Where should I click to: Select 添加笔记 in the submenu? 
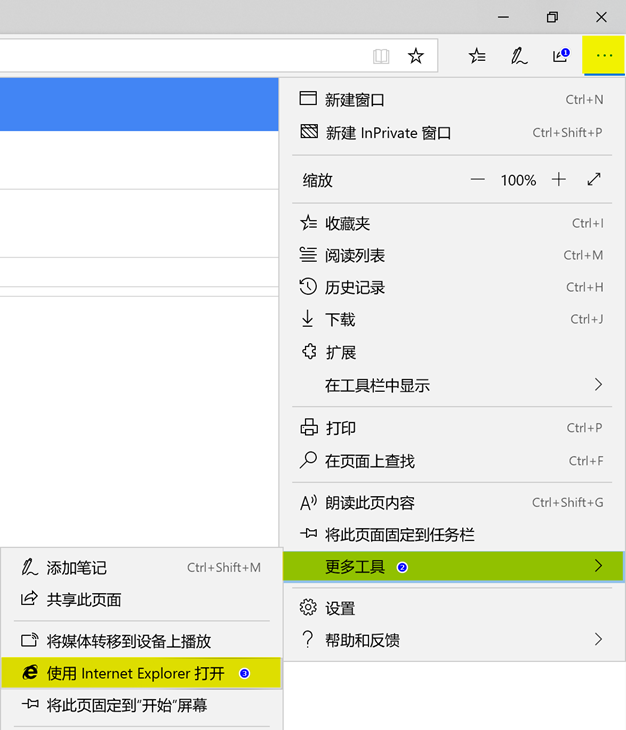[141, 568]
